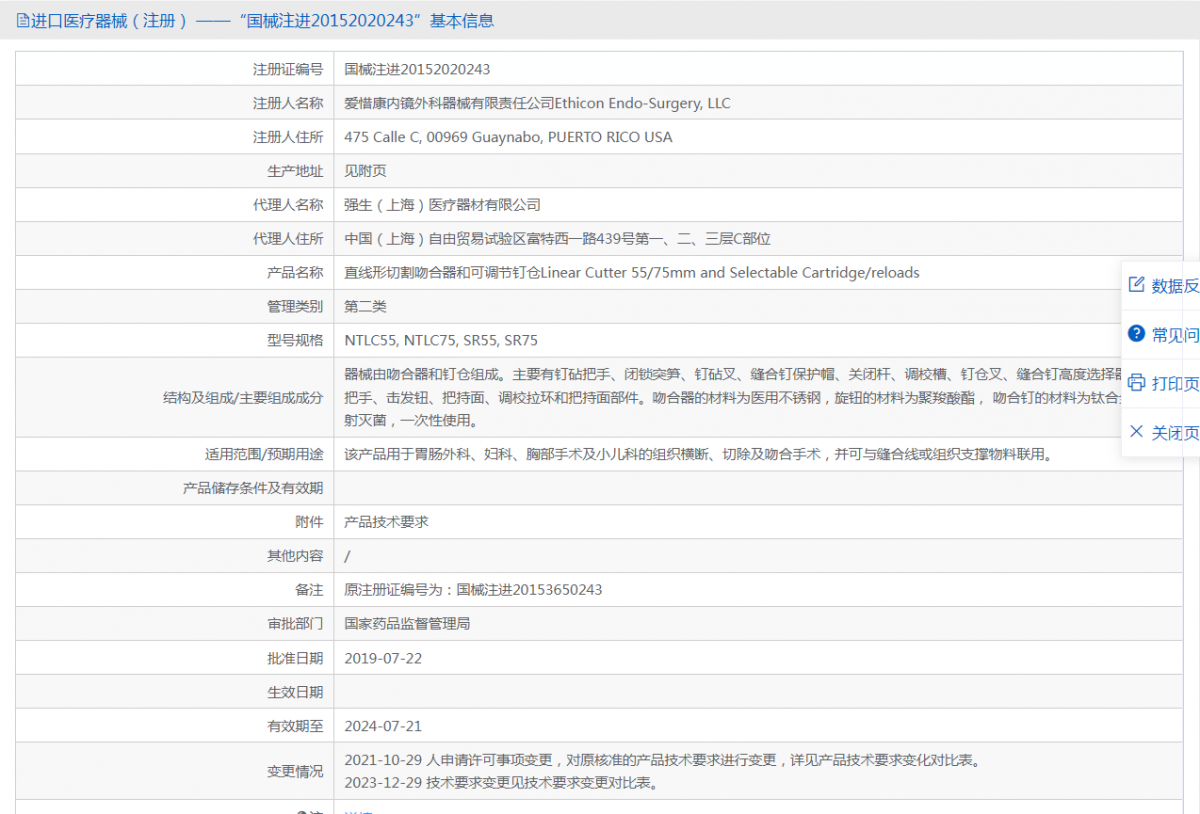Click the 代理人住所 label cell
The image size is (1200, 814).
point(175,239)
